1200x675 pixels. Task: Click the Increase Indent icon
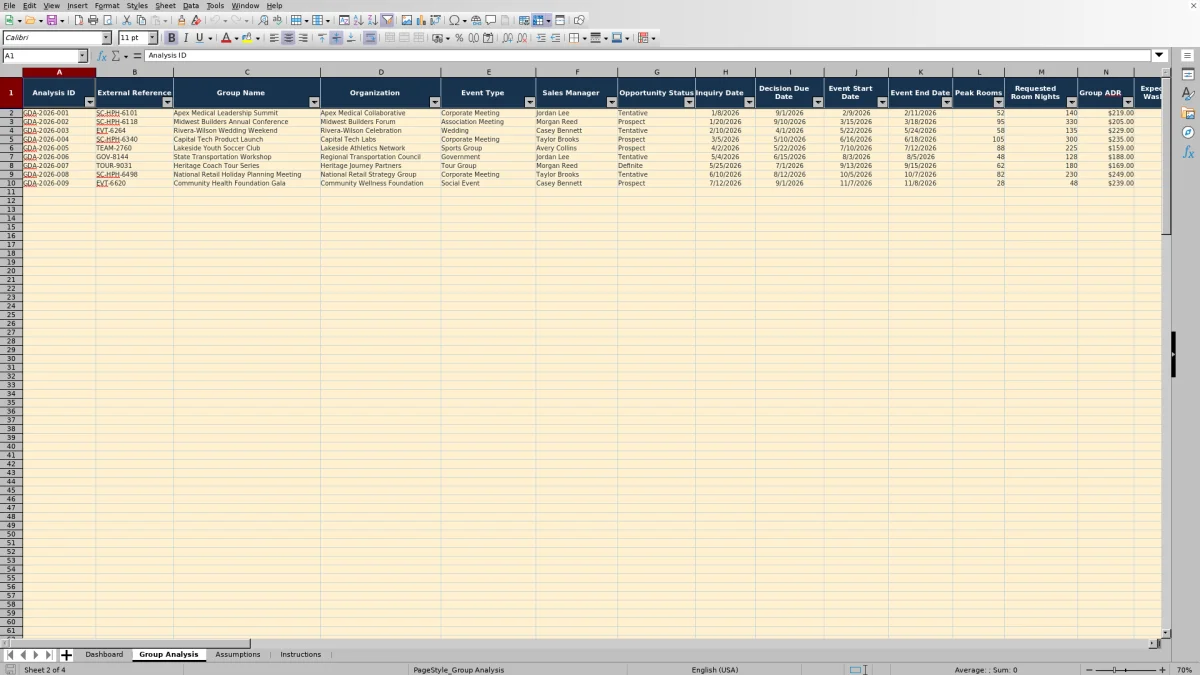click(x=541, y=38)
